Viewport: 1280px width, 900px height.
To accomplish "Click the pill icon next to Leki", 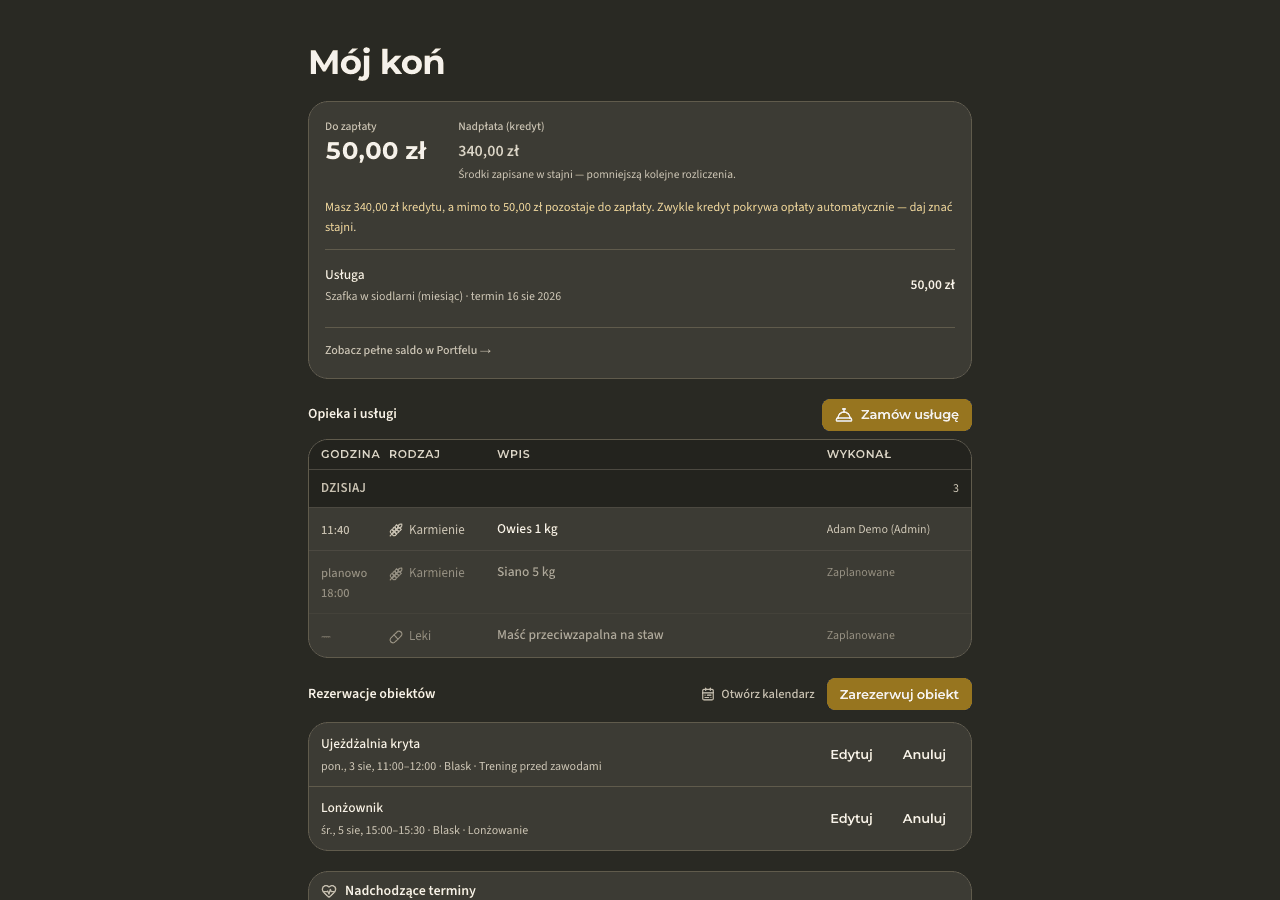I will (x=396, y=636).
